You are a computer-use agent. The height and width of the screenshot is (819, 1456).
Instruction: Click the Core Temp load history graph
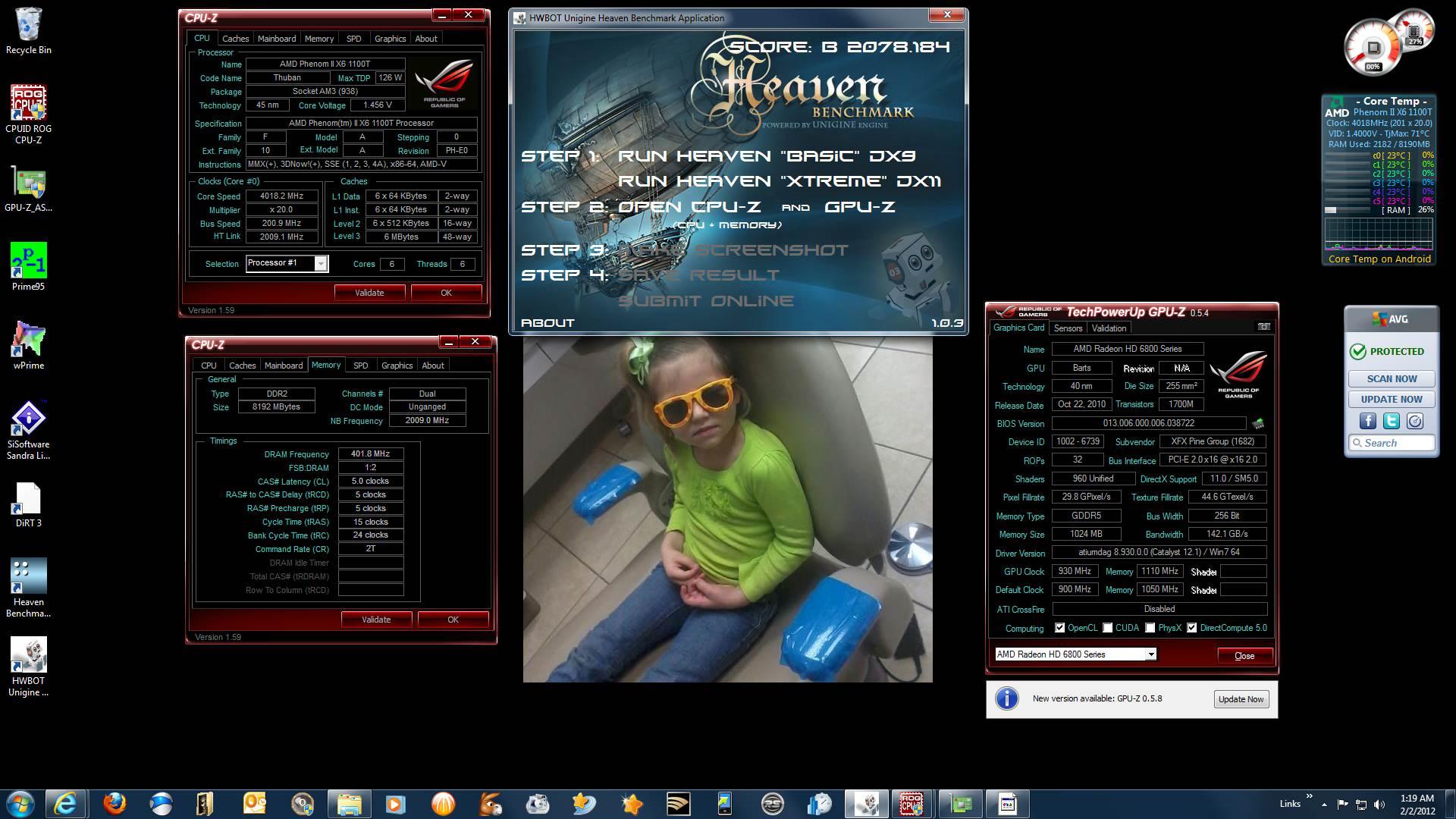[1379, 234]
